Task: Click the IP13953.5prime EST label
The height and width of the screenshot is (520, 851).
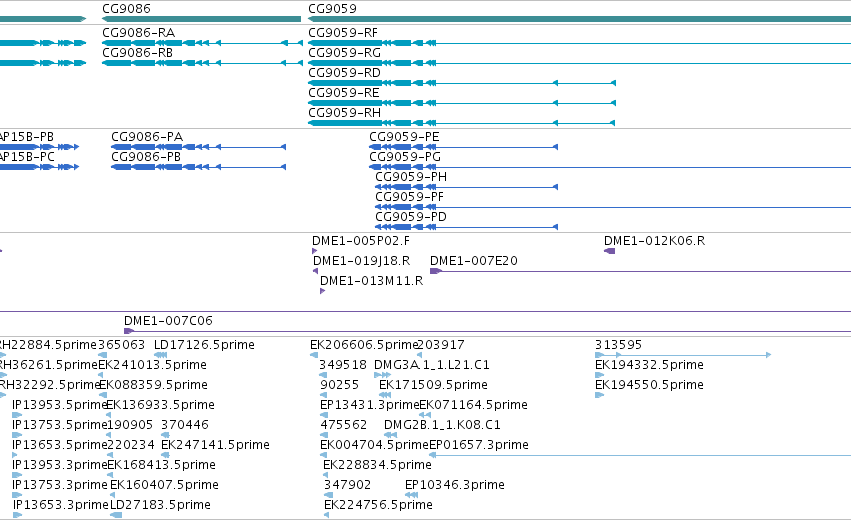Action: tap(59, 405)
